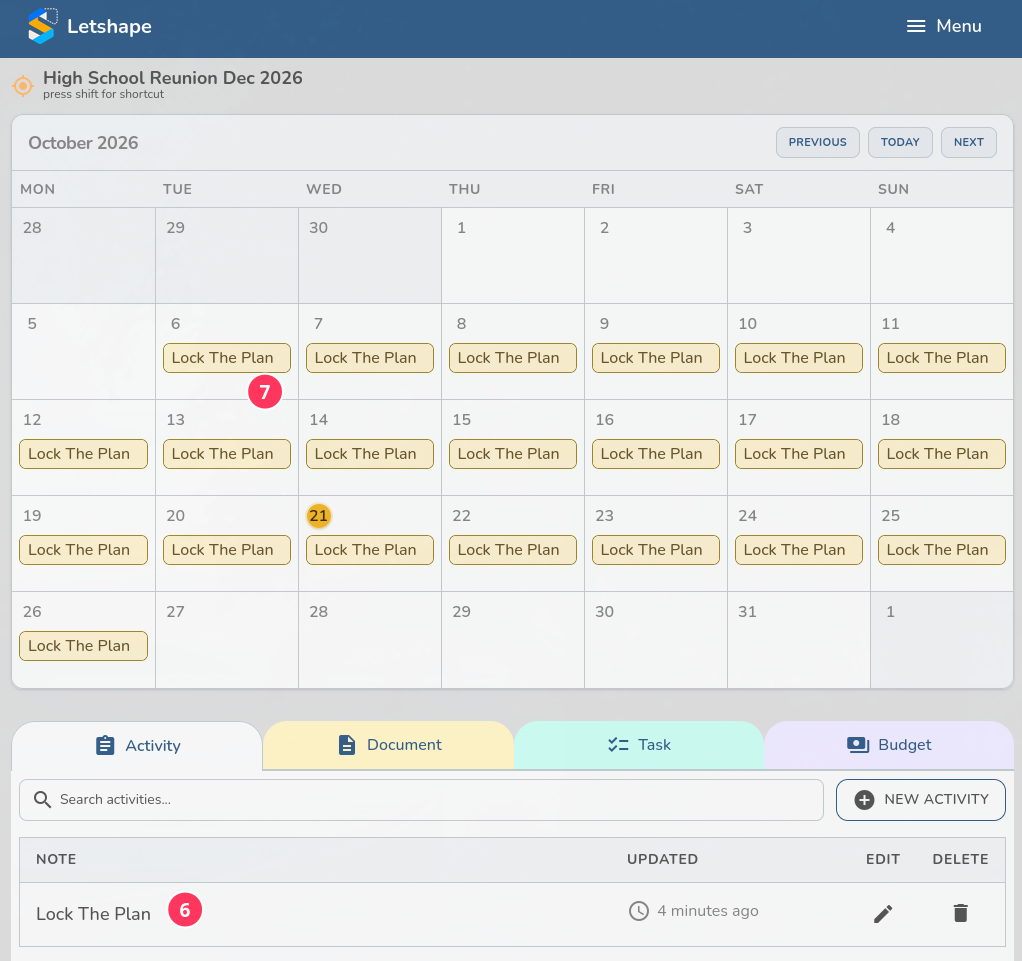Screen dimensions: 1022x961
Task: Click the clock icon next to 4 minutes ago
Action: point(638,911)
